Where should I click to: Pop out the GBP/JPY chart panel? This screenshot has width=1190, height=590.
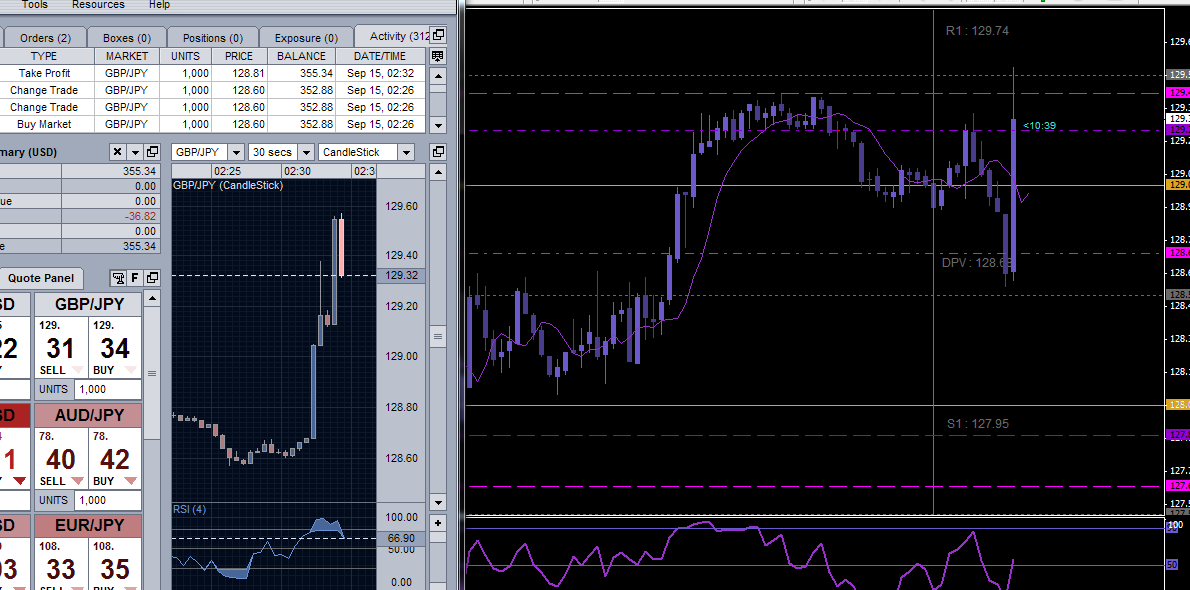point(437,152)
